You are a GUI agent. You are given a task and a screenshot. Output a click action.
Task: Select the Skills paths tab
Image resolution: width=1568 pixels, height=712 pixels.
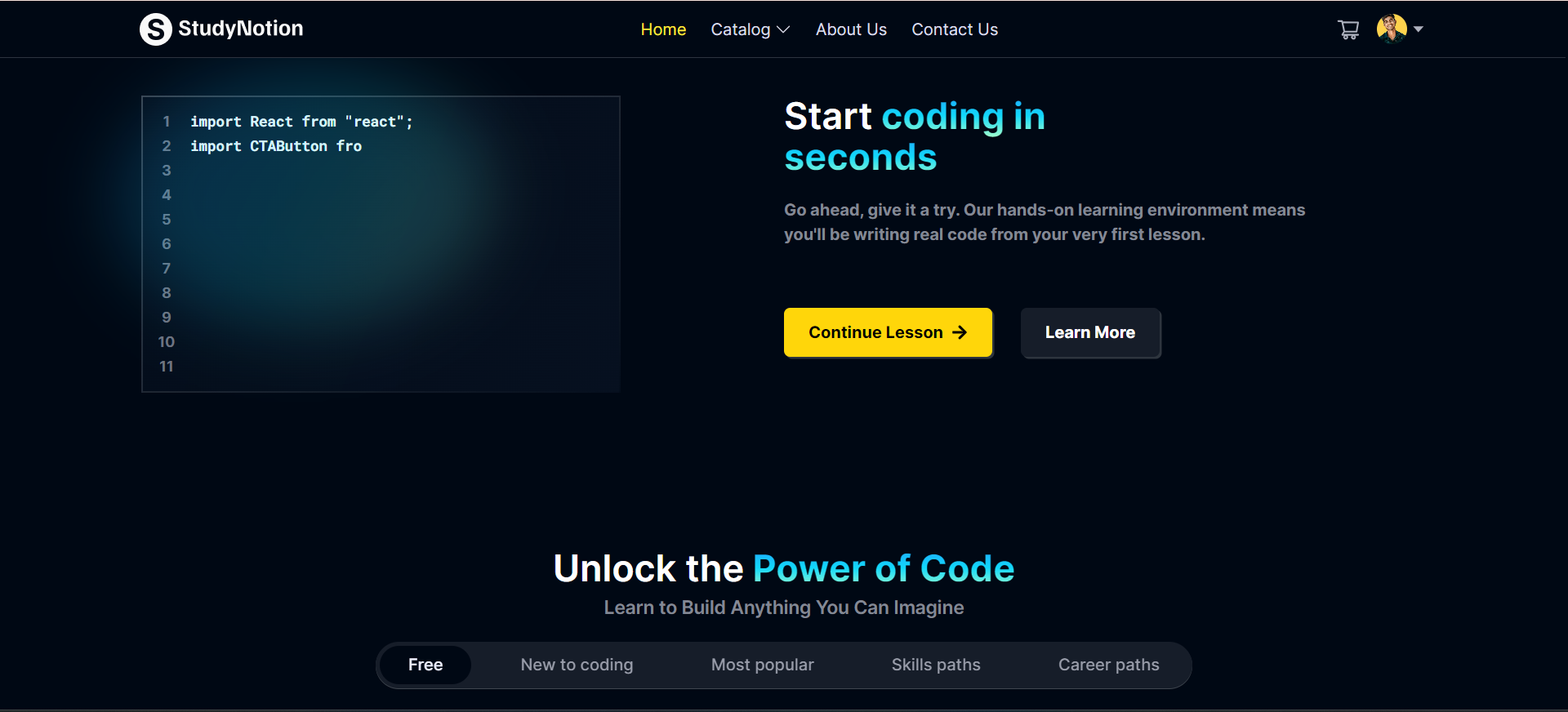pos(935,665)
